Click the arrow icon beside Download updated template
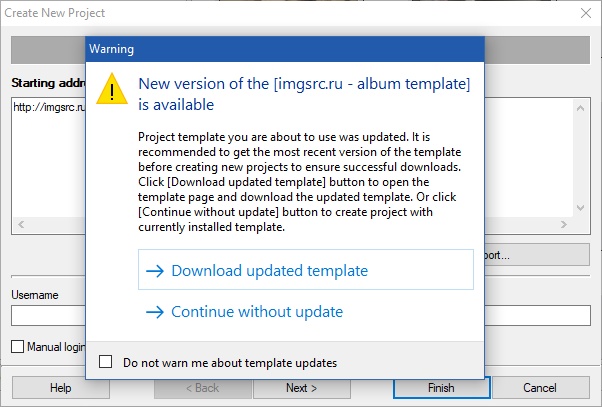 tap(155, 271)
